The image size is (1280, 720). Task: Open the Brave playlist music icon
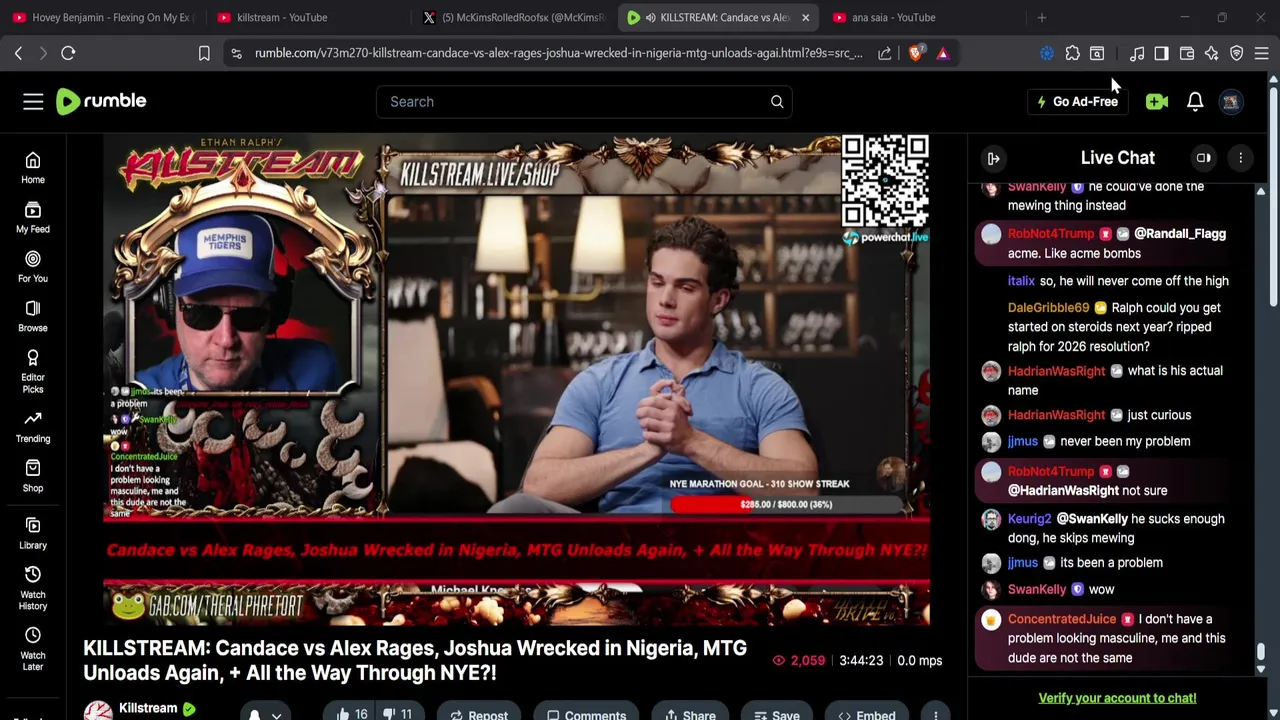coord(1137,53)
